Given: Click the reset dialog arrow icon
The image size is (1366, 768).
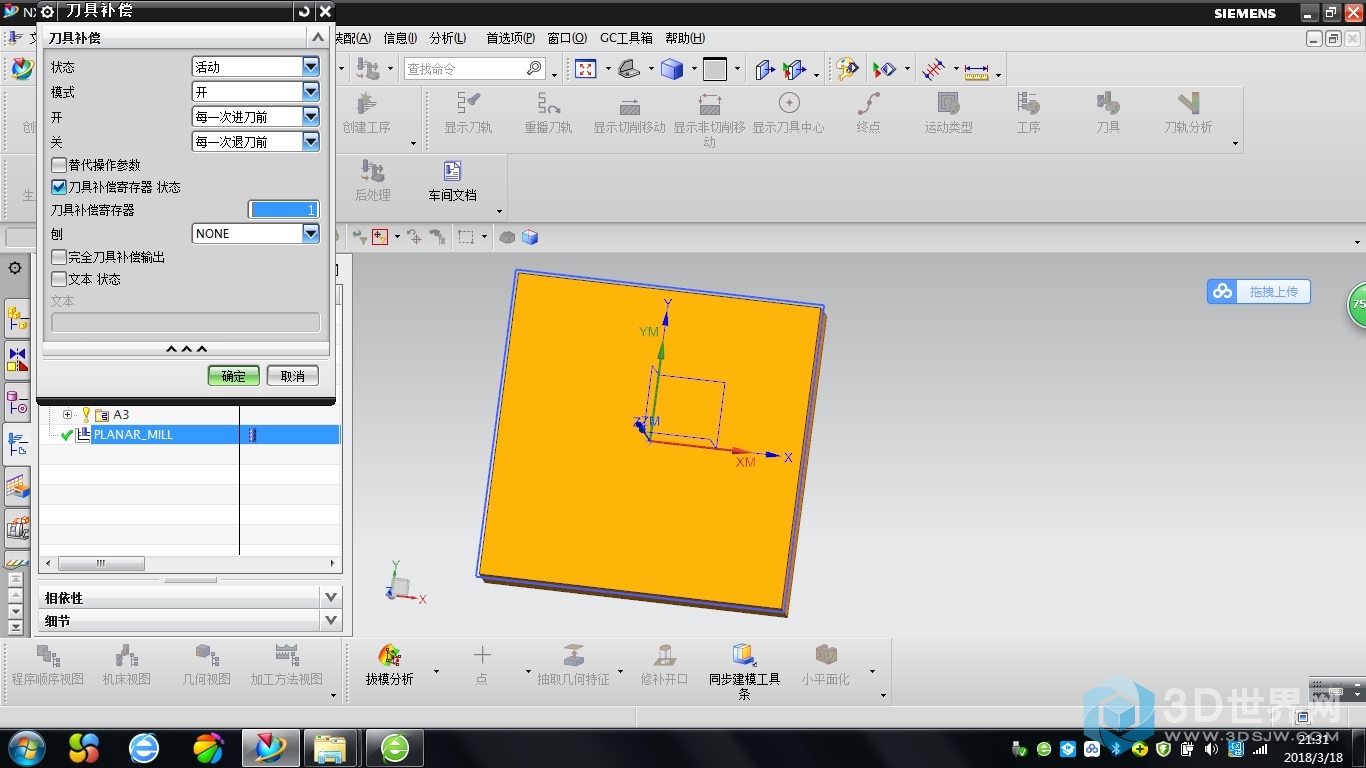Looking at the screenshot, I should 304,11.
